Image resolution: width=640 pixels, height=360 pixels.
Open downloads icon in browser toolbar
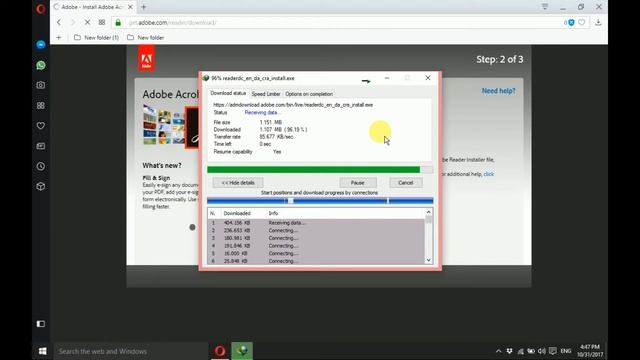598,22
